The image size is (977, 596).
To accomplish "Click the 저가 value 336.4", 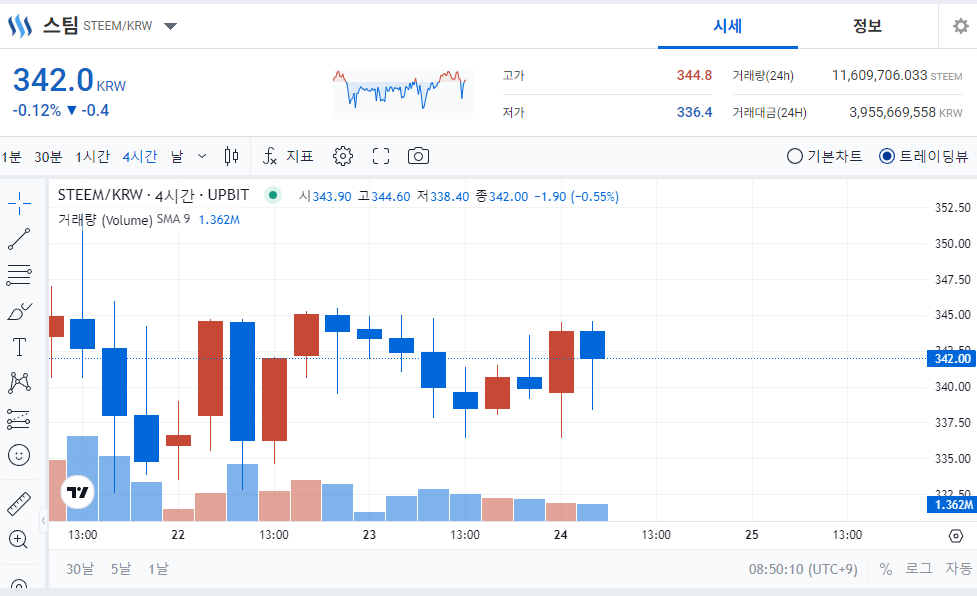I will pyautogui.click(x=694, y=112).
